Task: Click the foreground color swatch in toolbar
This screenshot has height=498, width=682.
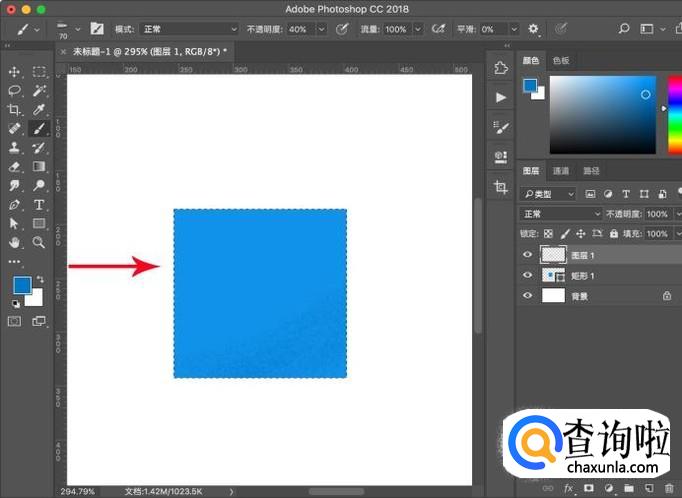Action: pyautogui.click(x=21, y=285)
